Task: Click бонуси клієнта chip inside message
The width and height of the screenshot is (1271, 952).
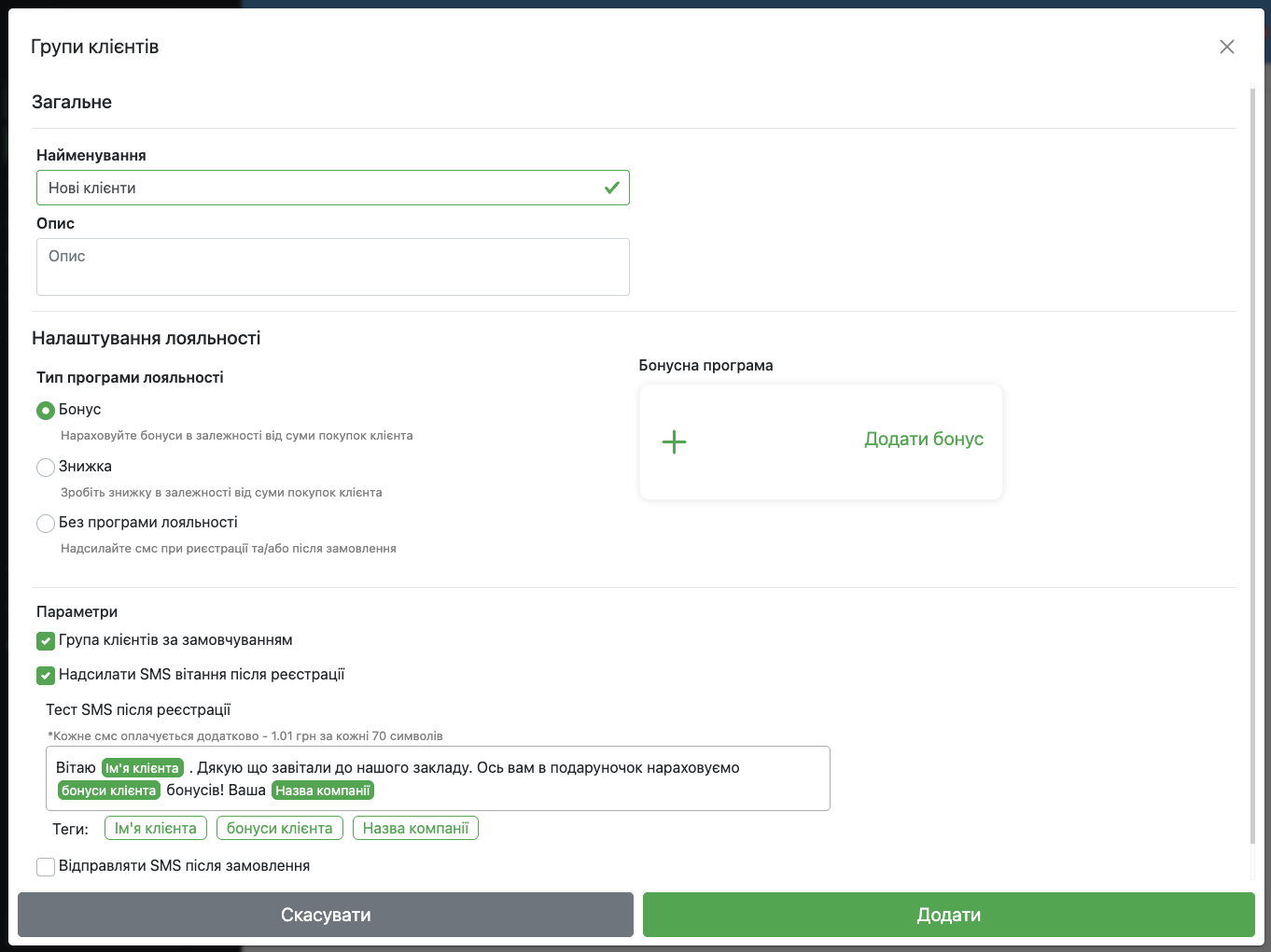Action: pyautogui.click(x=108, y=791)
